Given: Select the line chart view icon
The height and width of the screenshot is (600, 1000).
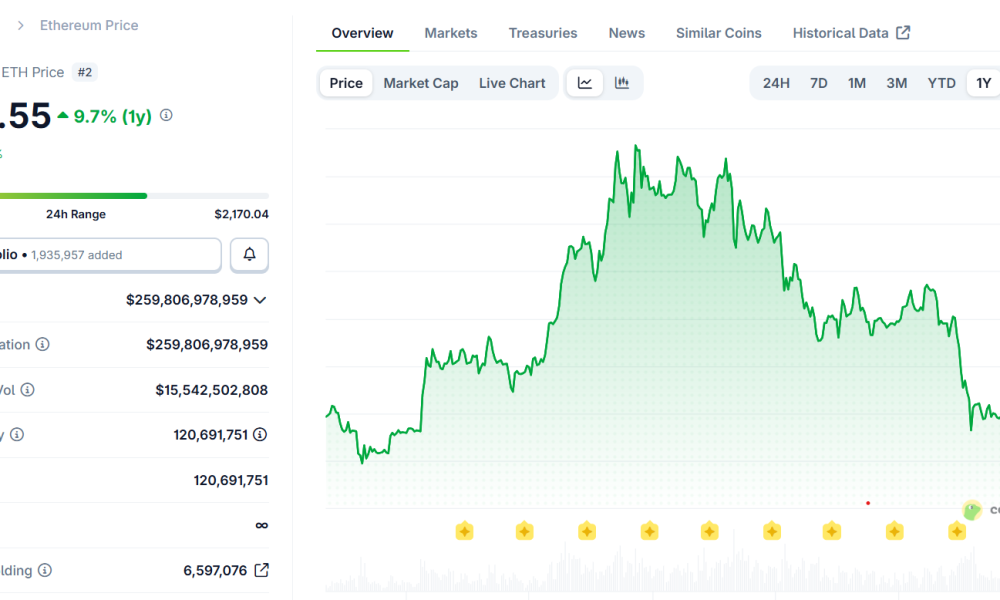Looking at the screenshot, I should [x=585, y=83].
